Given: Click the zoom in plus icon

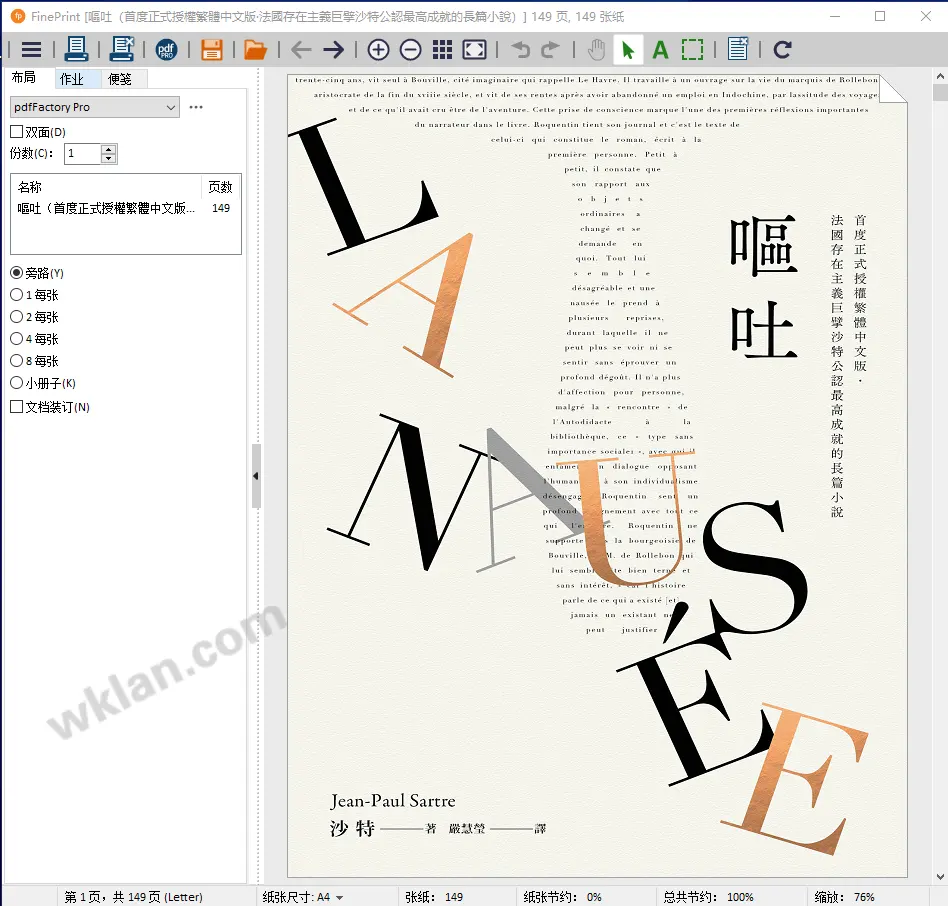Looking at the screenshot, I should pos(378,50).
